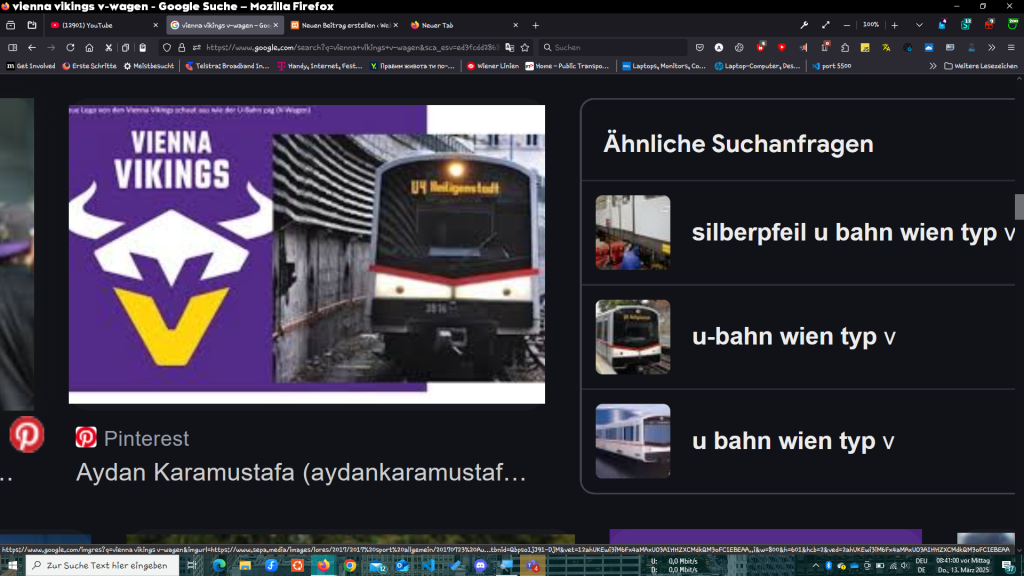This screenshot has width=1024, height=576.
Task: Open the developer tools wrench icon
Action: [804, 25]
